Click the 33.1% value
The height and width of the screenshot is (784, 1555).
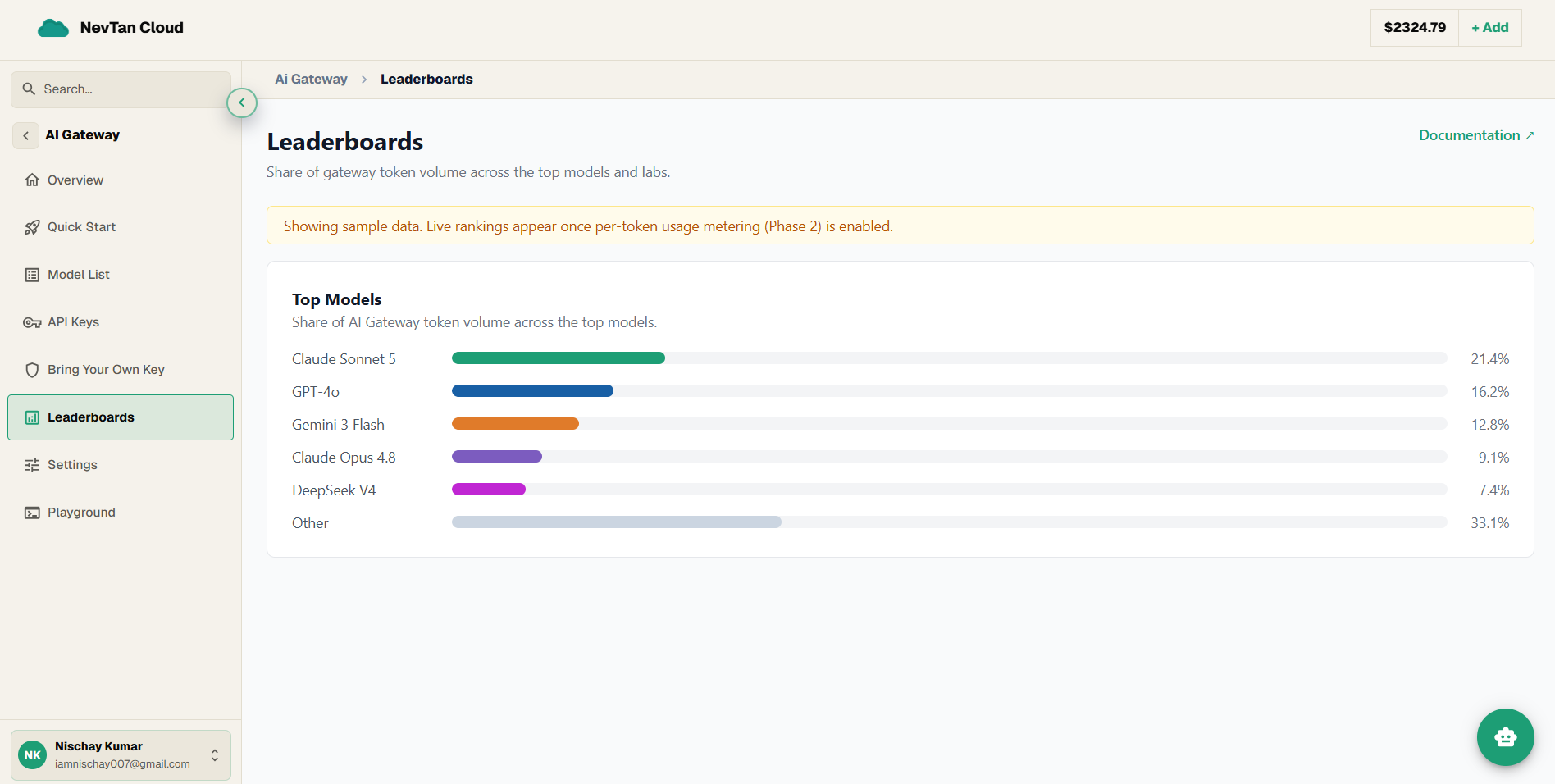[1489, 523]
